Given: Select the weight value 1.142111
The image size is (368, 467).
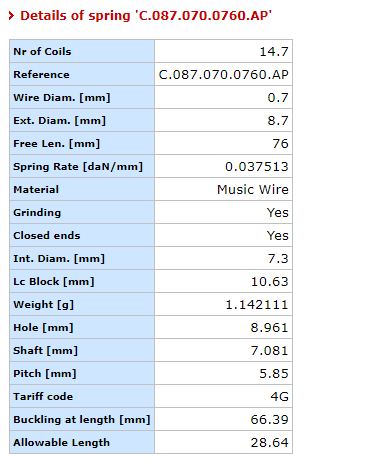Looking at the screenshot, I should click(257, 305).
